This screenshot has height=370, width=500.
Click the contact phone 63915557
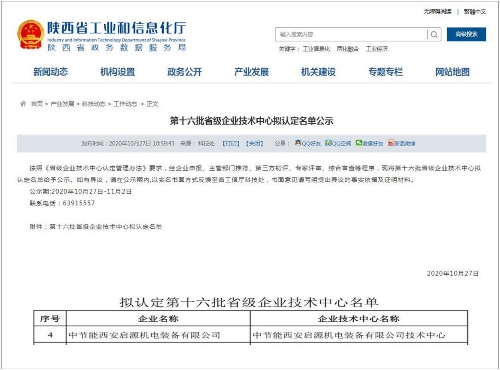click(x=79, y=203)
